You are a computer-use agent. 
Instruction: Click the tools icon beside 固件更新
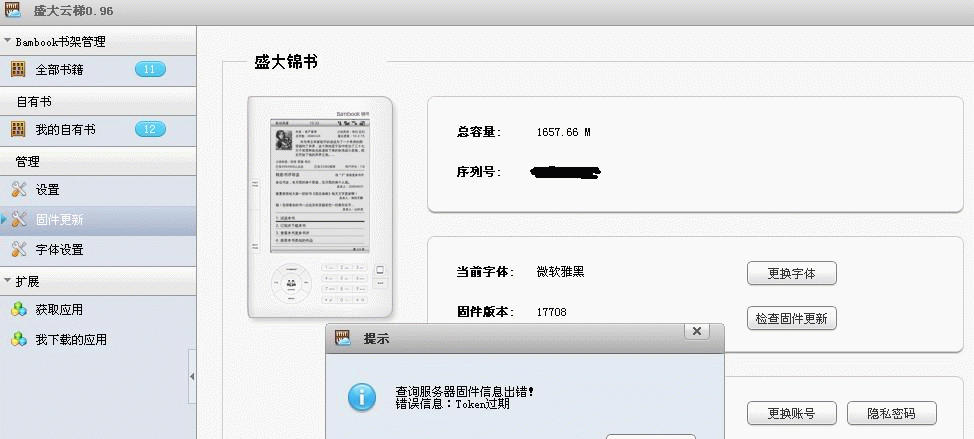click(19, 219)
